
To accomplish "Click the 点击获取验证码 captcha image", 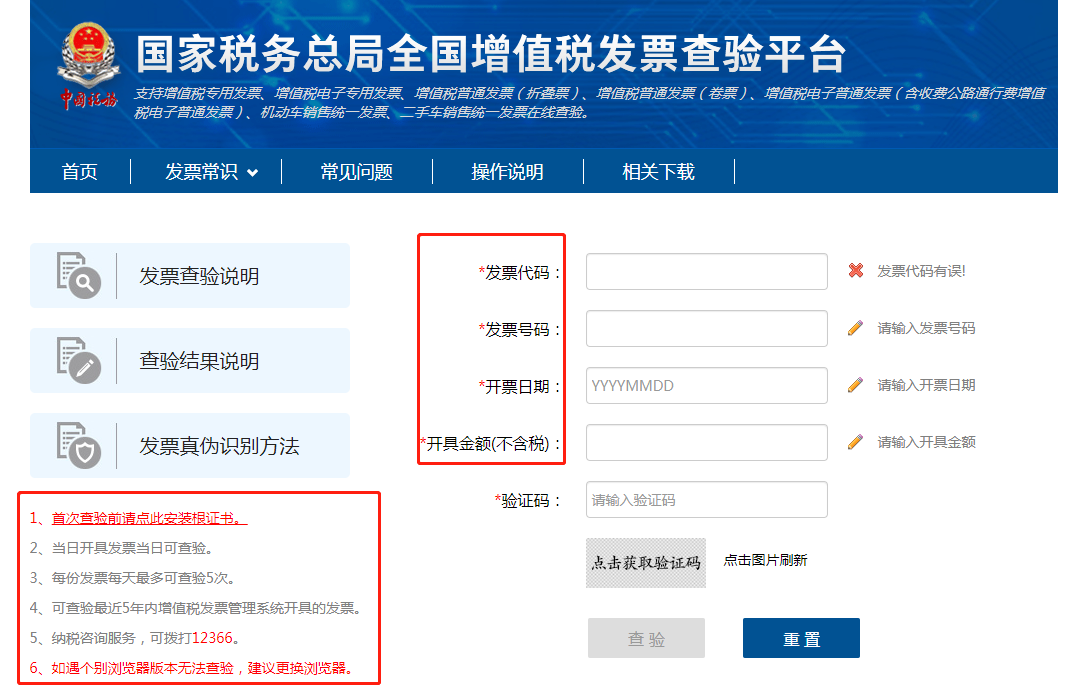I will 646,563.
